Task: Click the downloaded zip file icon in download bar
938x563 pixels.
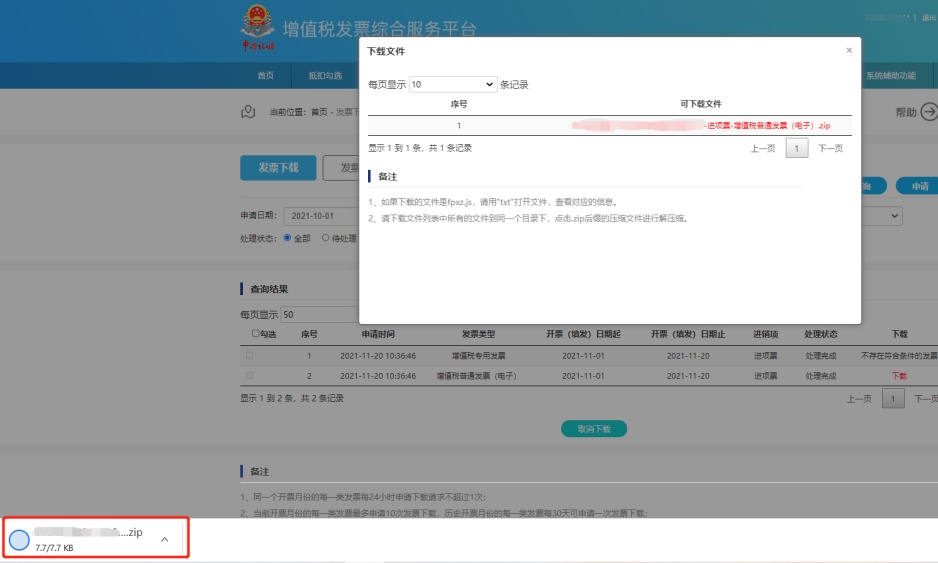Action: coord(19,540)
